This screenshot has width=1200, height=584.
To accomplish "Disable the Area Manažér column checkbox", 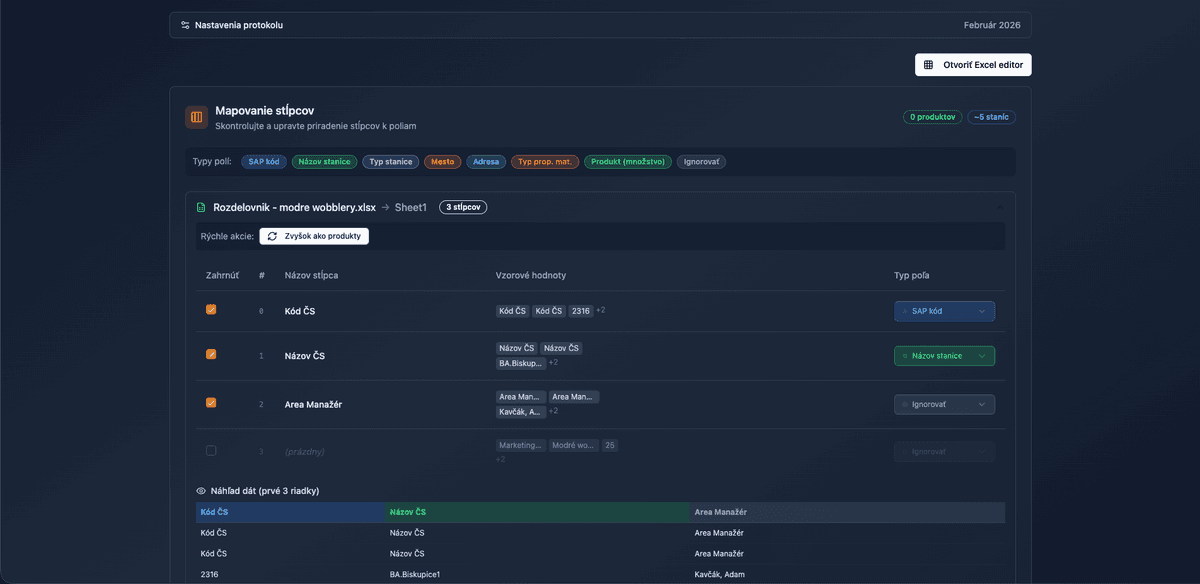I will [x=211, y=403].
